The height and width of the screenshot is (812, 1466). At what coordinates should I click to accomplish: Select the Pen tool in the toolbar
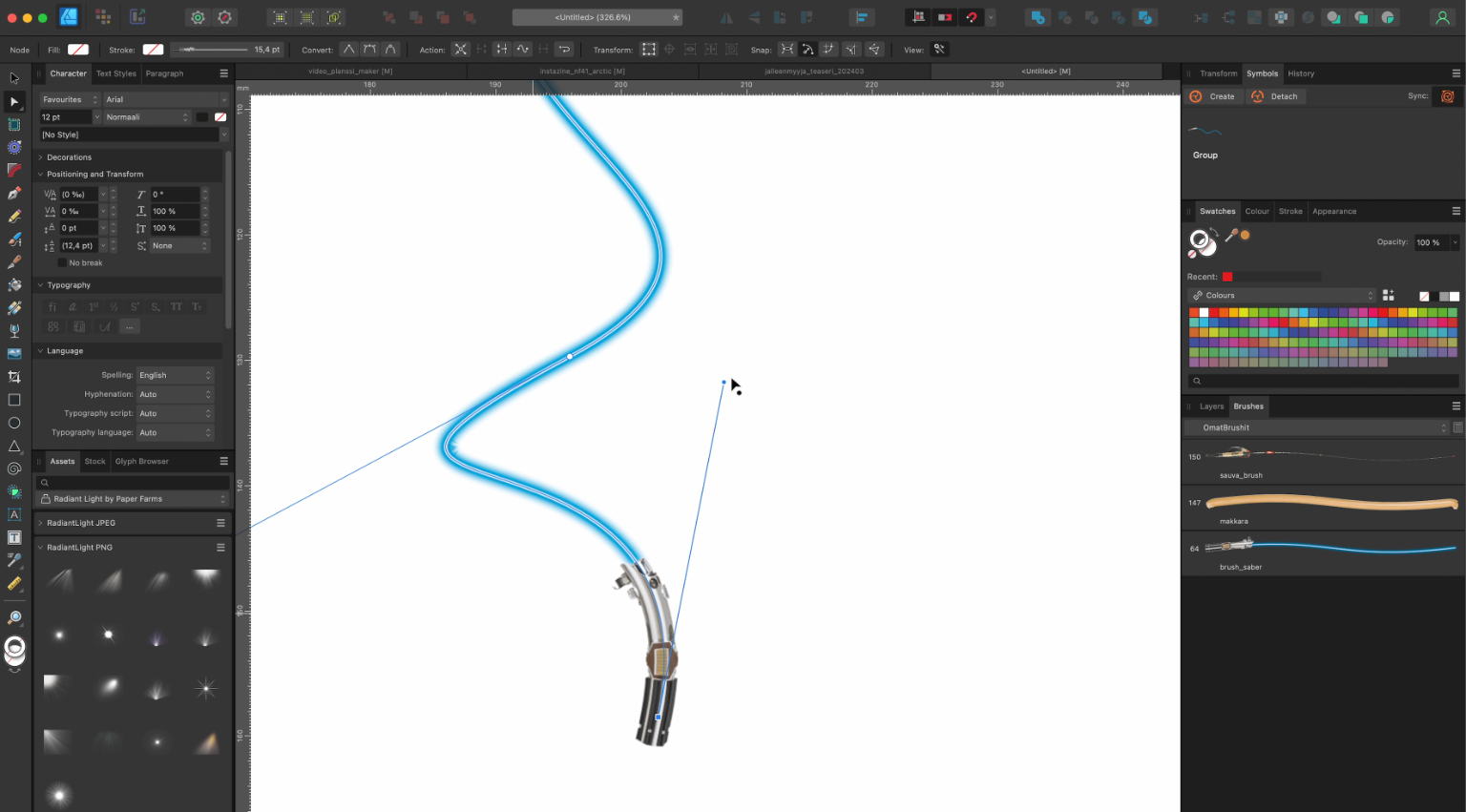click(x=14, y=193)
